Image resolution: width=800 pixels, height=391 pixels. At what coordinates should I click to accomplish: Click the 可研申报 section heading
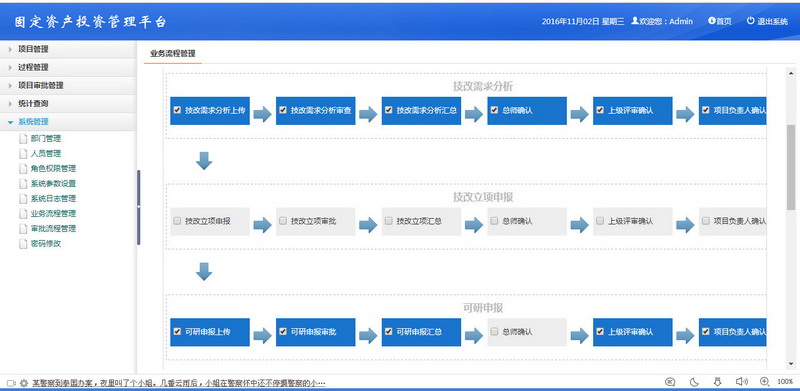tap(483, 308)
